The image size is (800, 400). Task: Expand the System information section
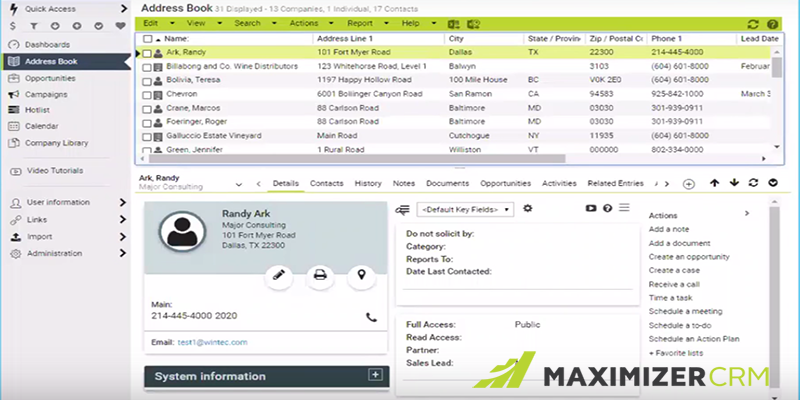pyautogui.click(x=376, y=375)
